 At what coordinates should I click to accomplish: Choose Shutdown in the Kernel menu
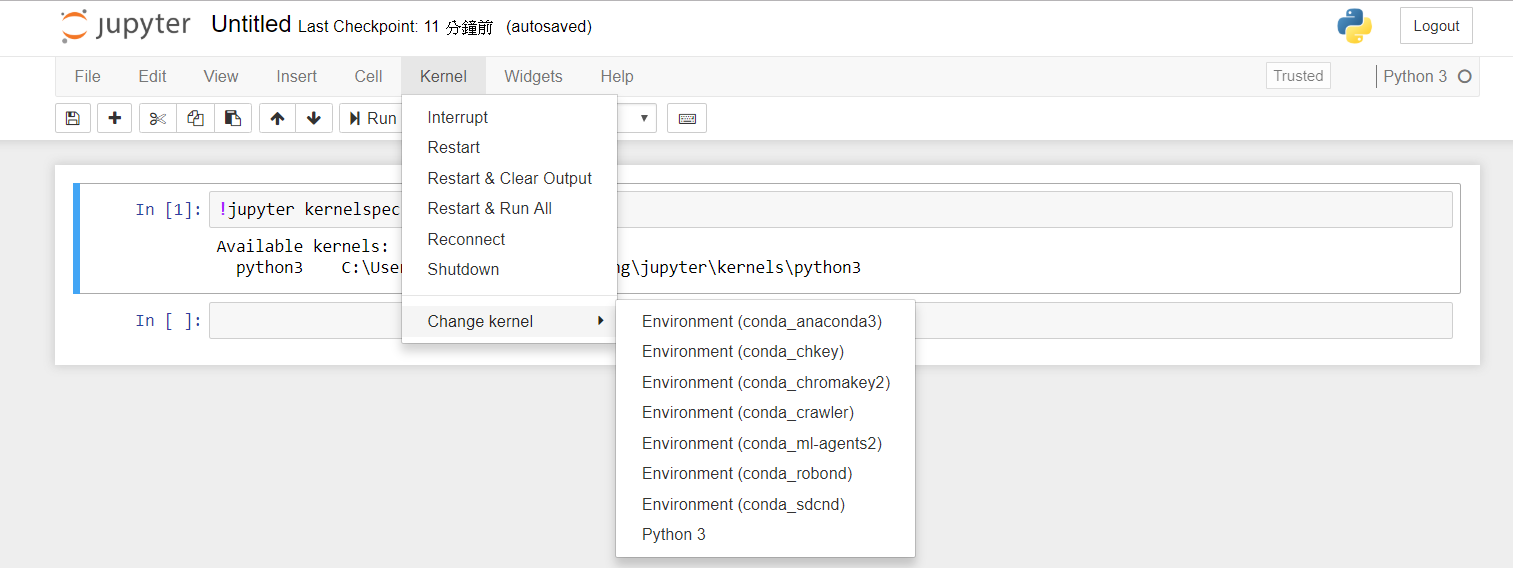[x=509, y=269]
